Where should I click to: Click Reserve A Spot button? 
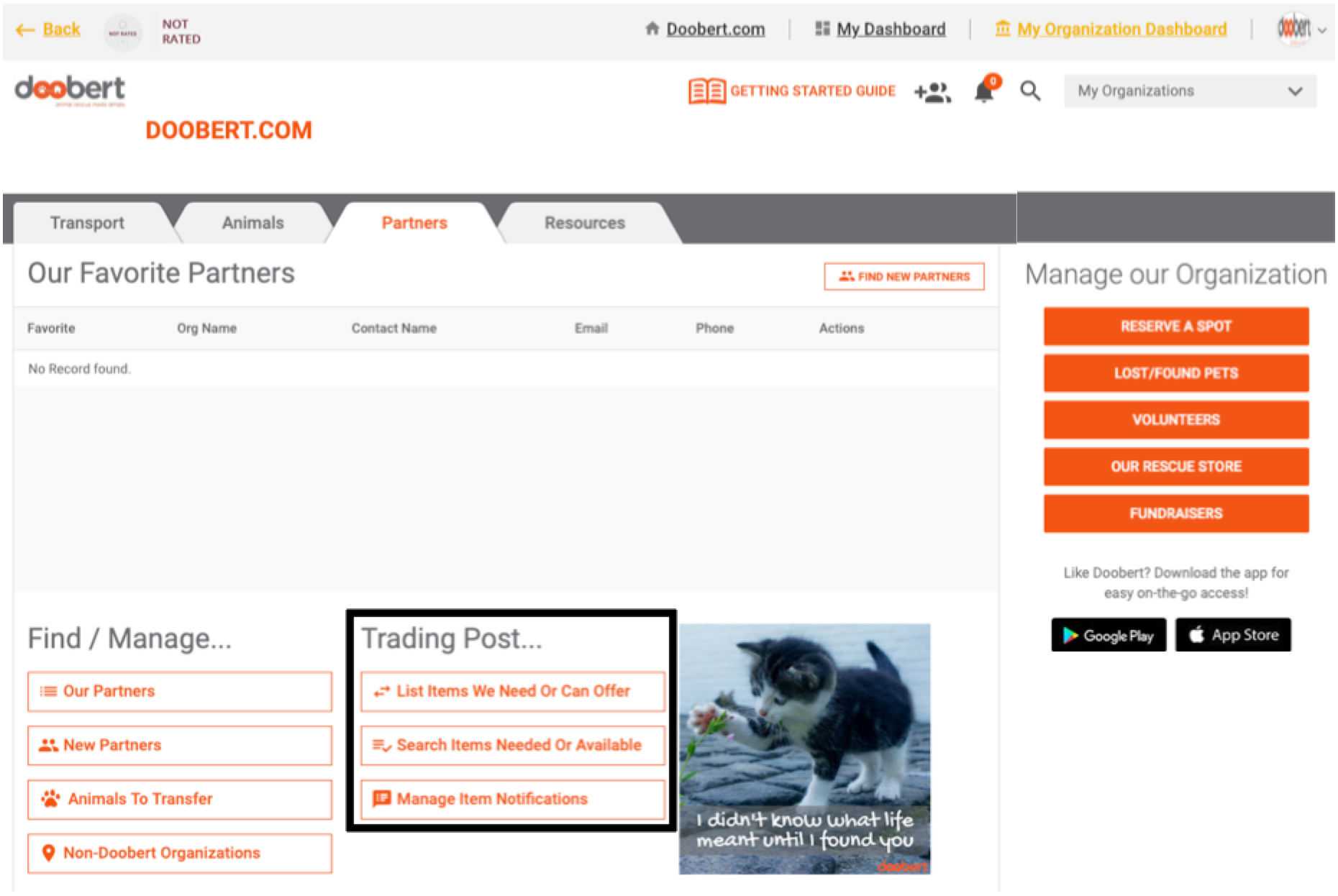point(1175,326)
